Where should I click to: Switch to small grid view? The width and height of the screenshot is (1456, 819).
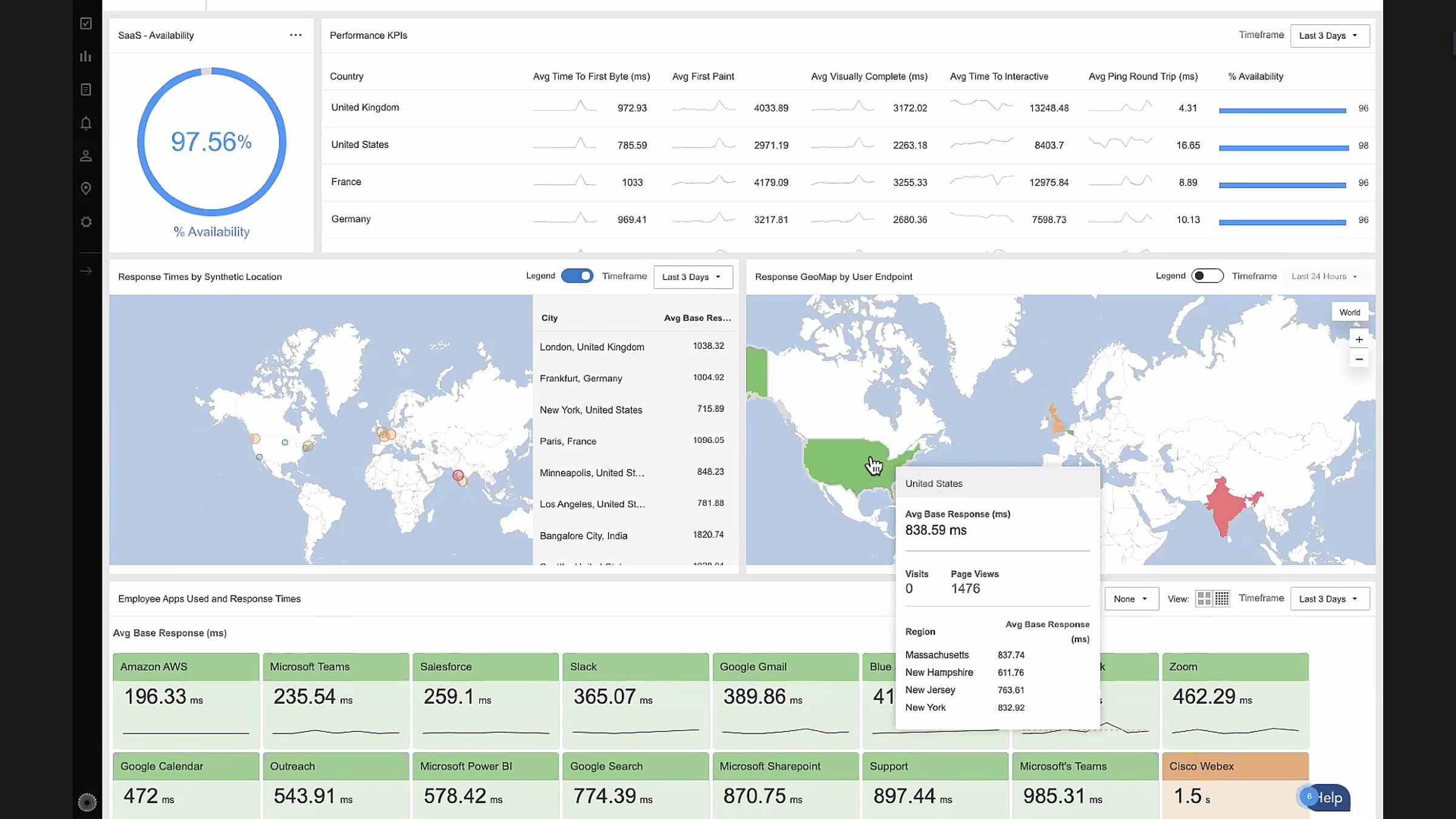(x=1222, y=599)
